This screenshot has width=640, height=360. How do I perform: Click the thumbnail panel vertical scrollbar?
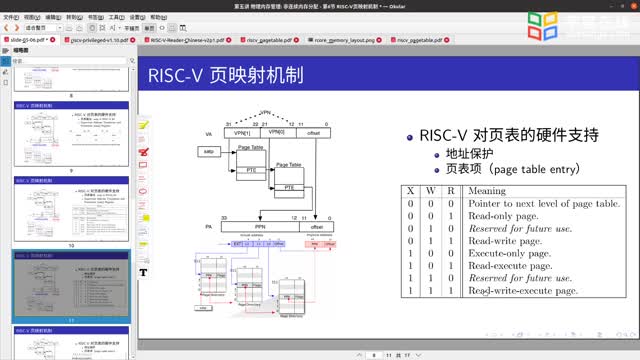tap(133, 212)
